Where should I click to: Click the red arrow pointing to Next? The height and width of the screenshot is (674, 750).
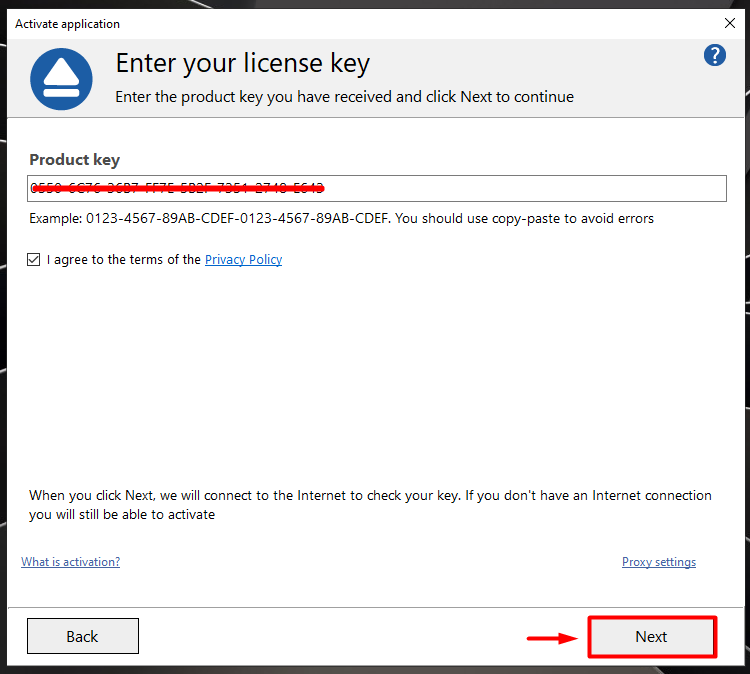point(553,638)
